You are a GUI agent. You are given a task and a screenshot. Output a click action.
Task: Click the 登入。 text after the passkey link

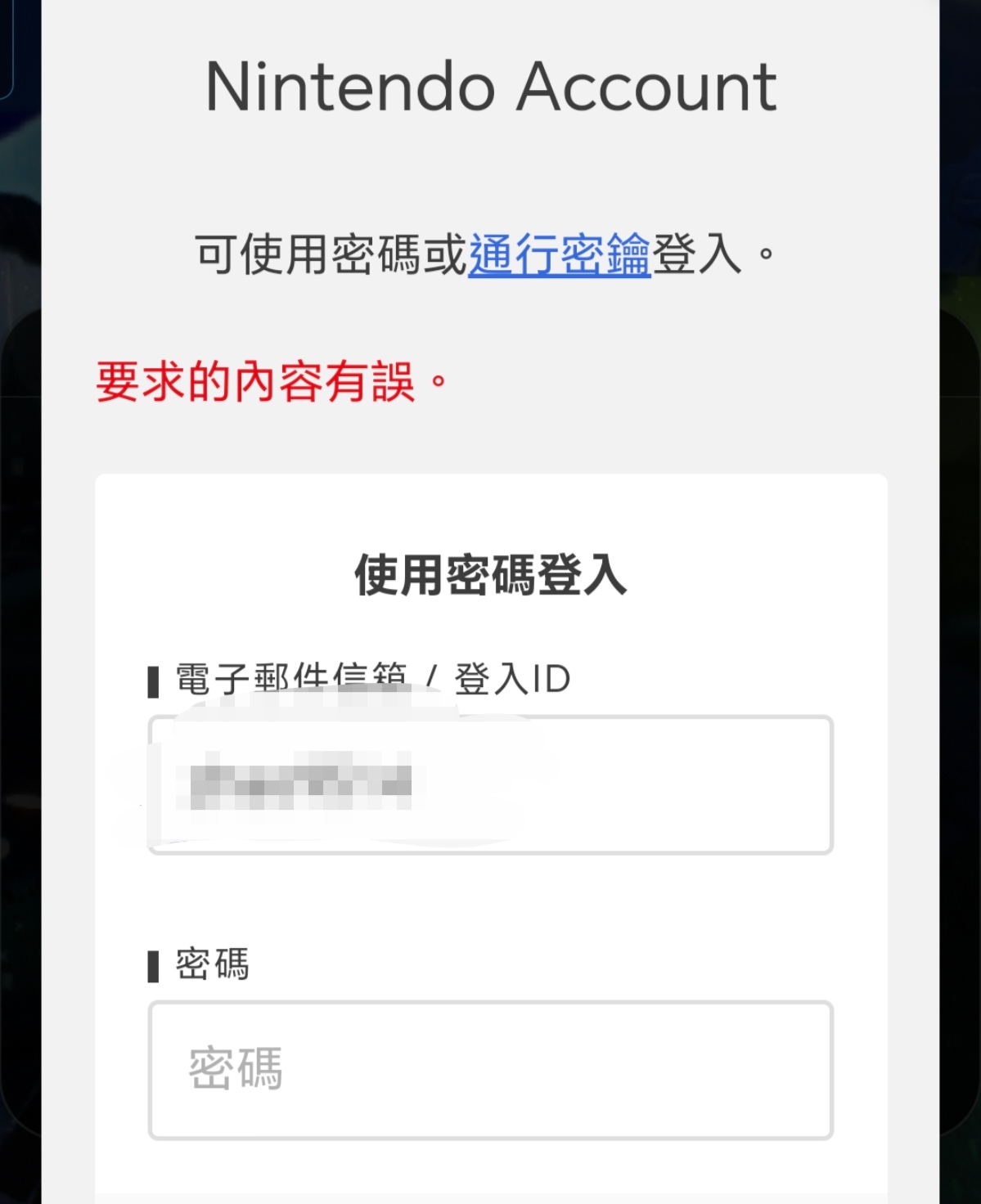tap(712, 254)
